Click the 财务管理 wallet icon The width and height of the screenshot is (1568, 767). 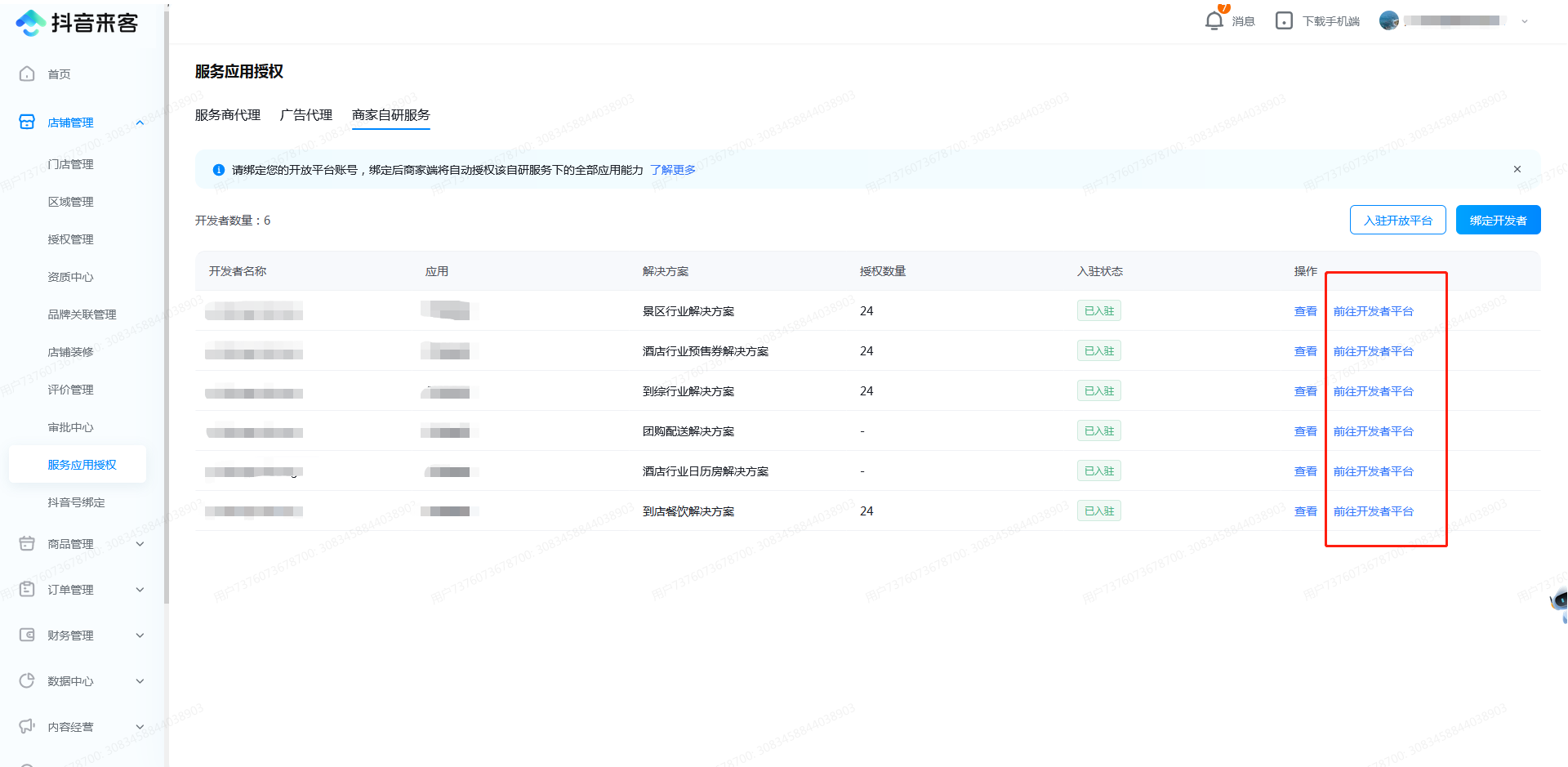point(27,635)
